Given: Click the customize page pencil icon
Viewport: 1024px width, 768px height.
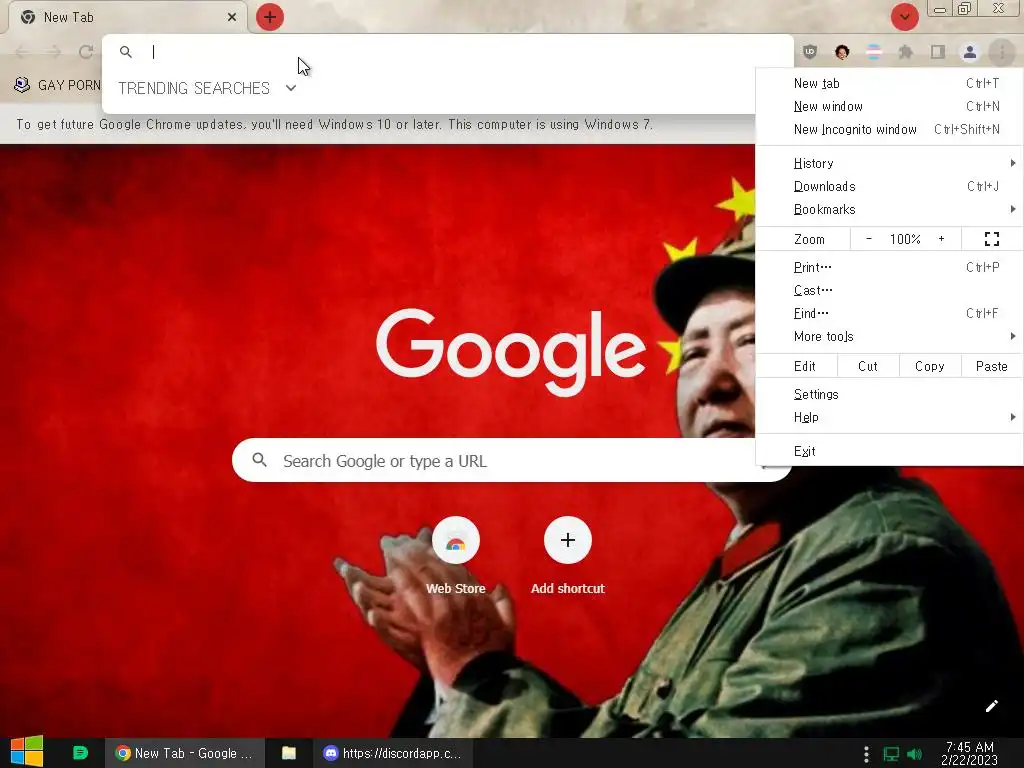Looking at the screenshot, I should point(991,706).
